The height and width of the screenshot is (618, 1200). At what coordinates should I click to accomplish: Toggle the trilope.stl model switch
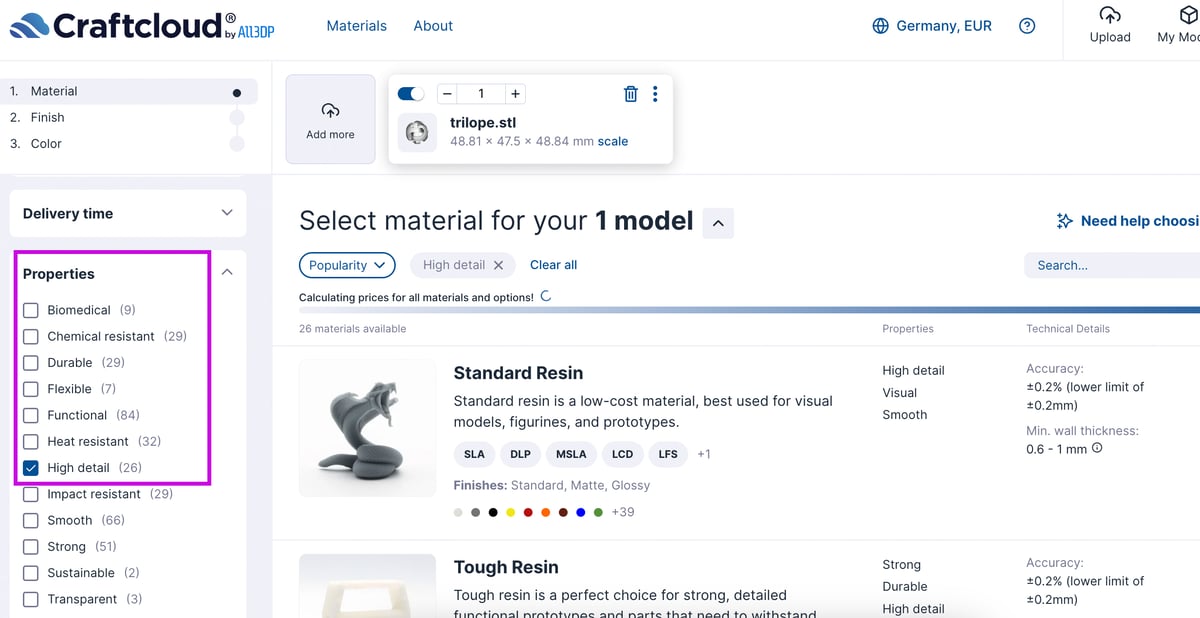coord(410,93)
